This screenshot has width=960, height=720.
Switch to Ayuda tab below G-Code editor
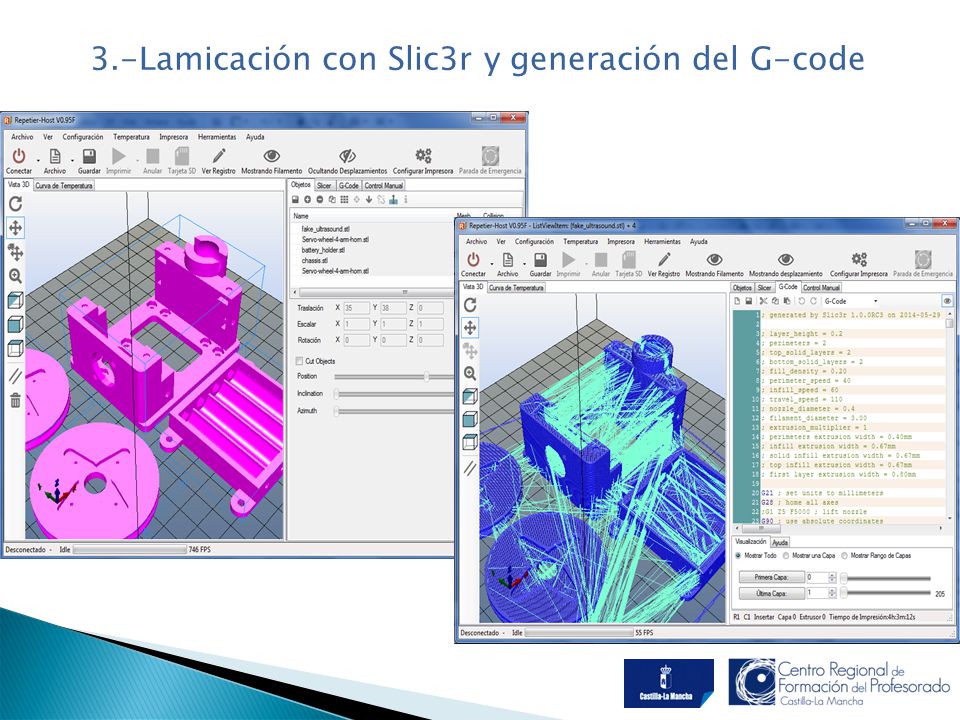click(780, 542)
